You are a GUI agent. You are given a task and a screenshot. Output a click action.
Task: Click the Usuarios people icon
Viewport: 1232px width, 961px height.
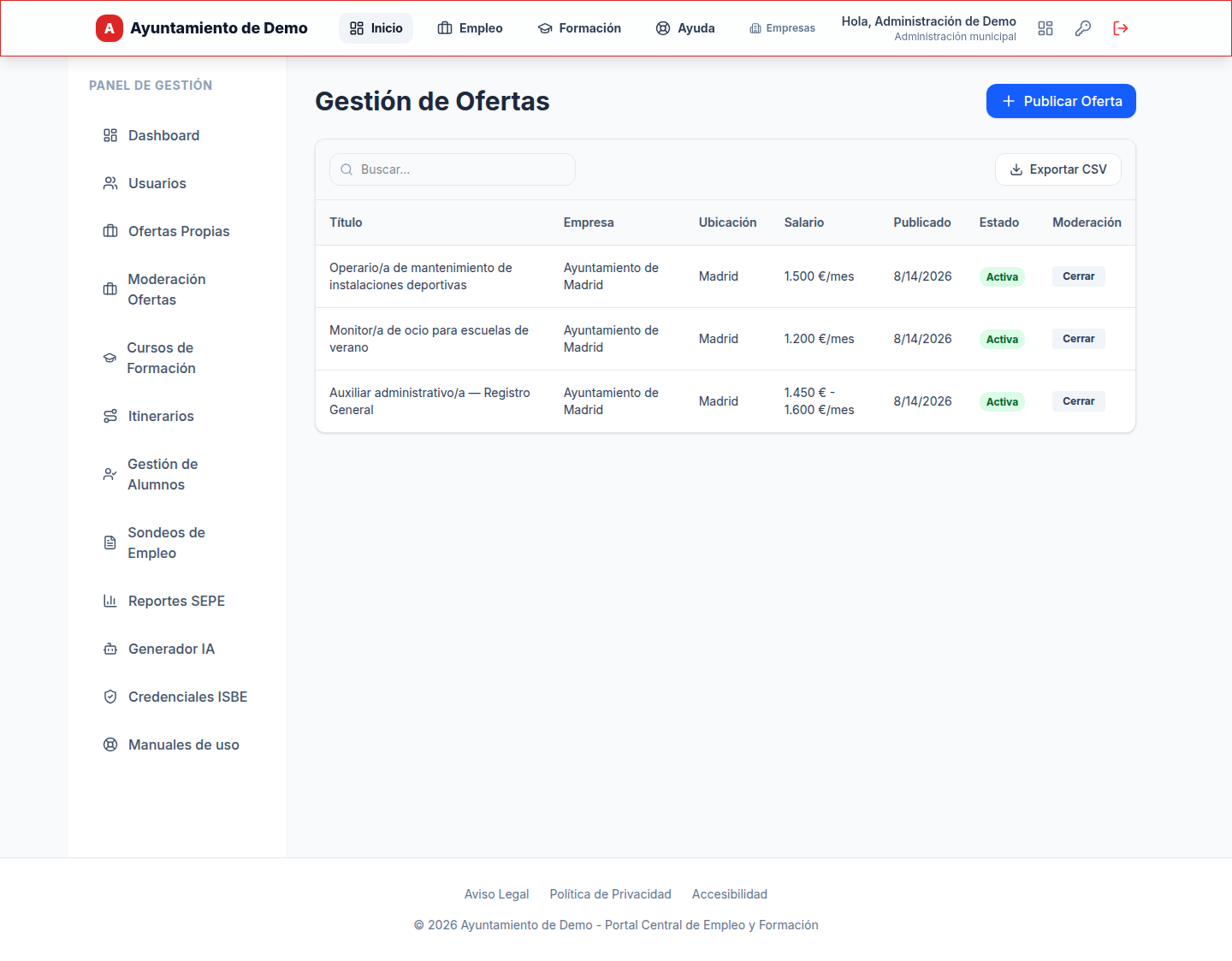110,183
